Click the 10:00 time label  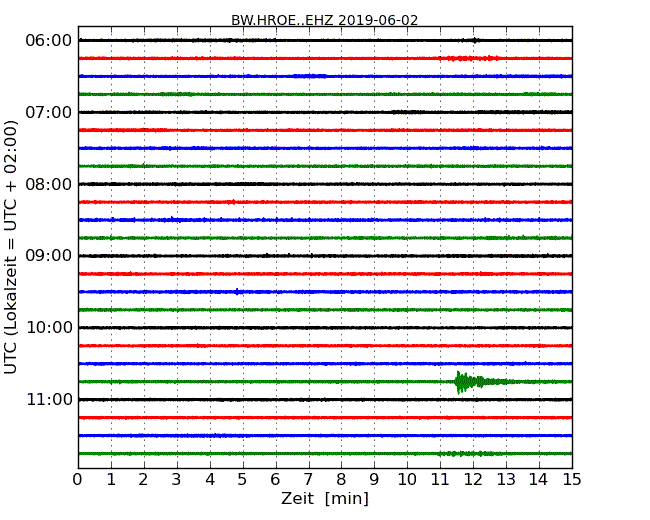tap(49, 328)
